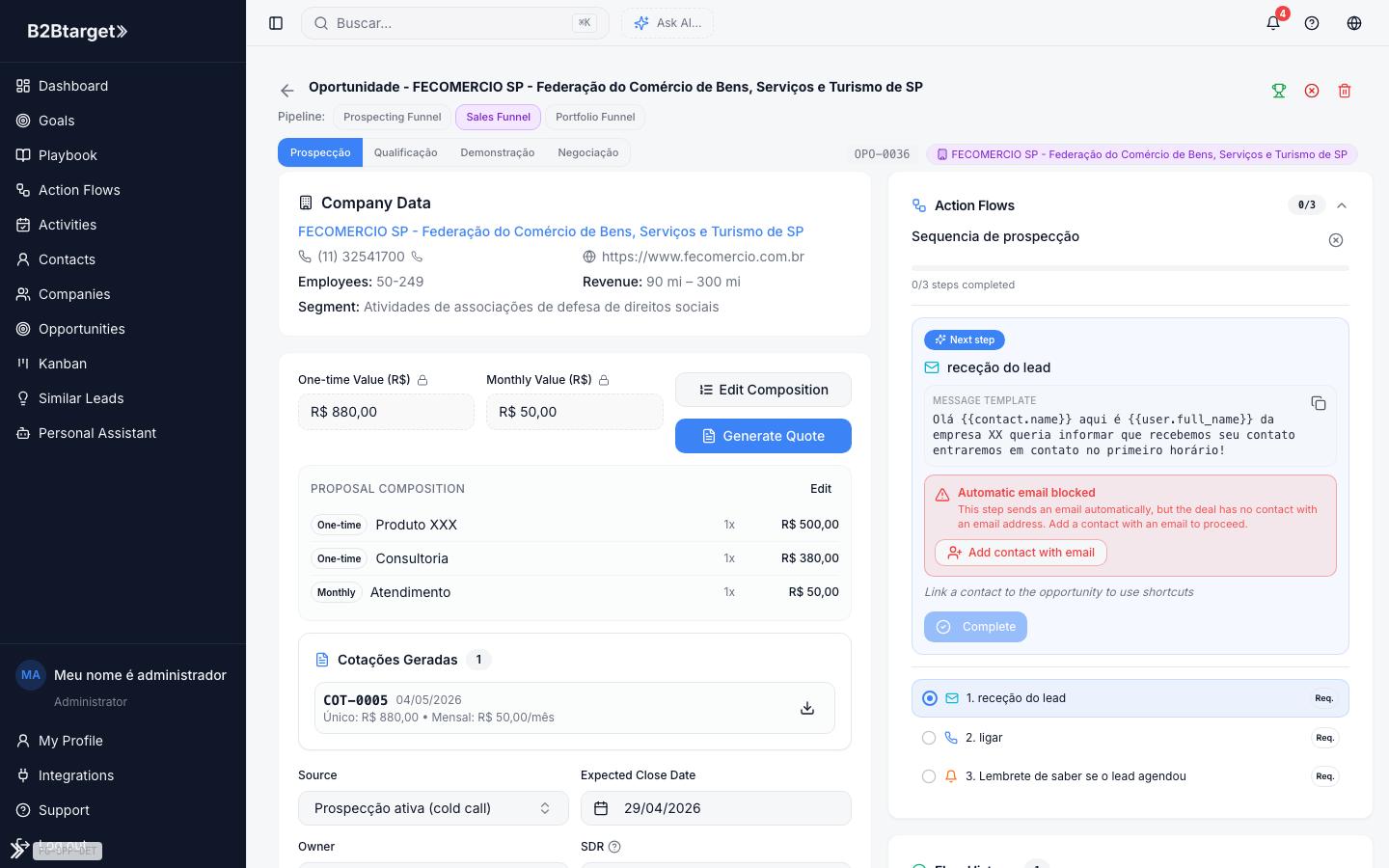Screen dimensions: 1389x868
Task: Open fecomercio.com.br website link
Action: click(703, 257)
